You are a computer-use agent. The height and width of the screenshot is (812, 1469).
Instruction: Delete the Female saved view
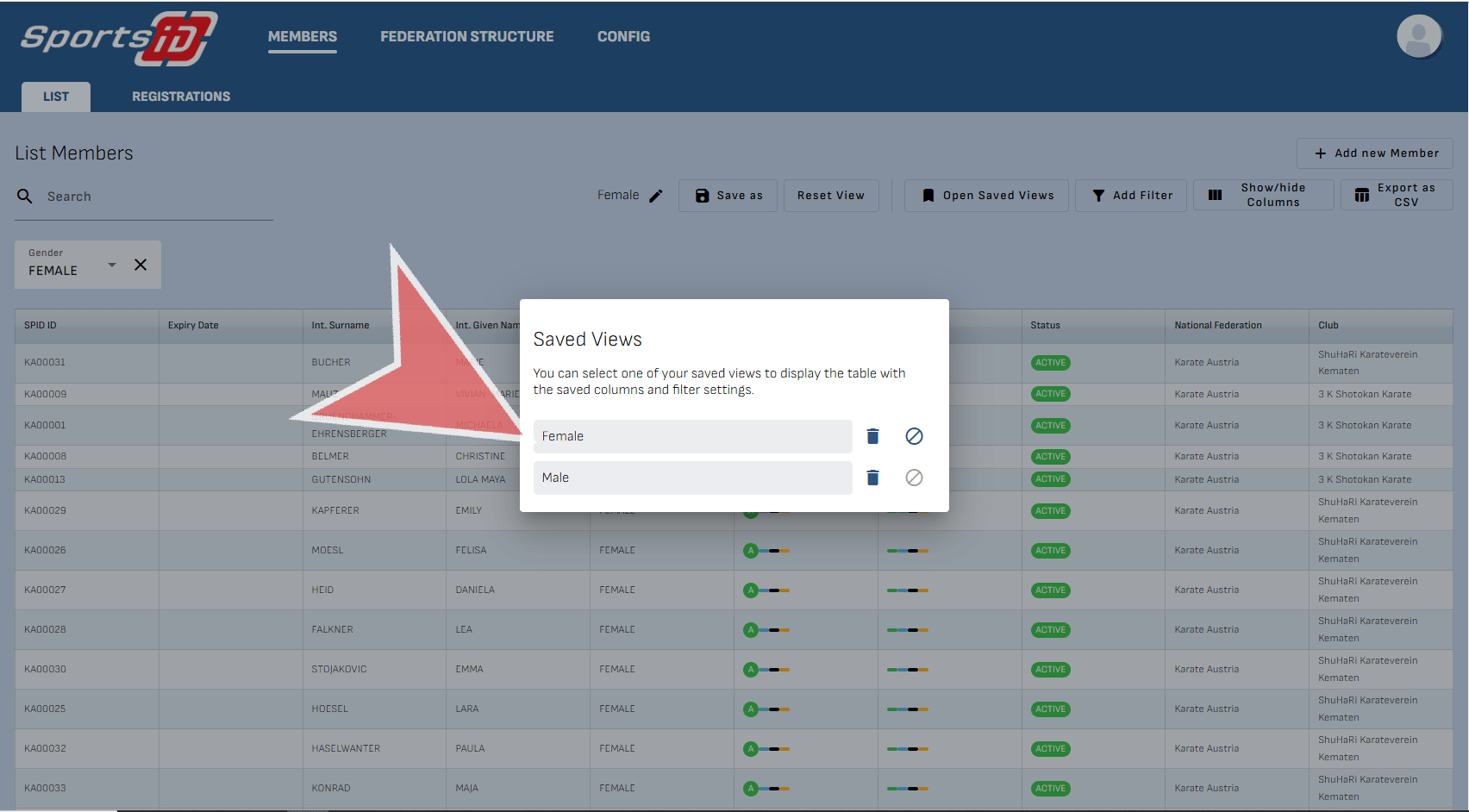(872, 436)
